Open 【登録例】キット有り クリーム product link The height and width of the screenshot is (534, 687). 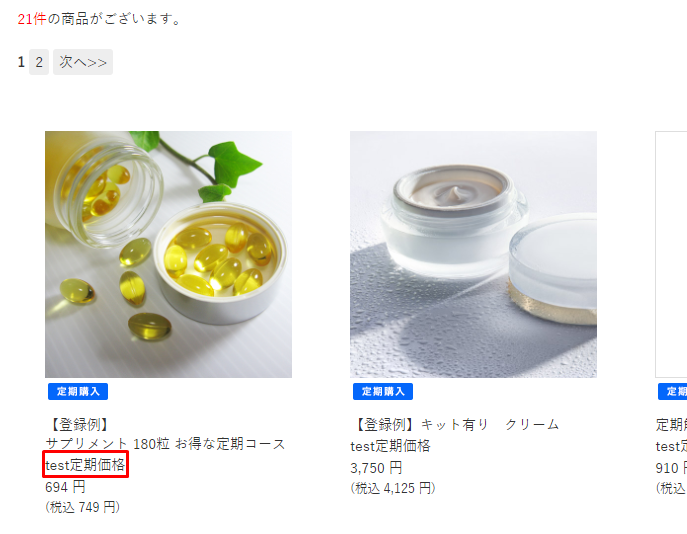tap(455, 424)
